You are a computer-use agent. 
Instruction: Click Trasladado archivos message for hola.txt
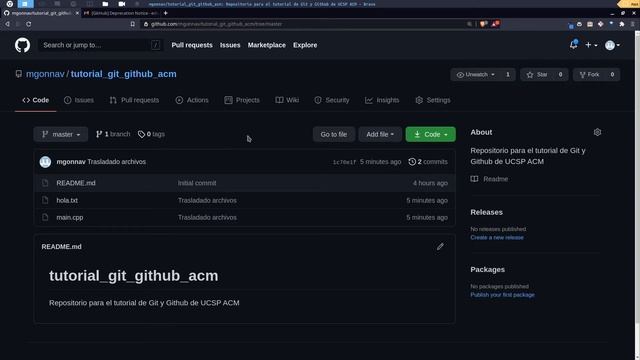[207, 200]
